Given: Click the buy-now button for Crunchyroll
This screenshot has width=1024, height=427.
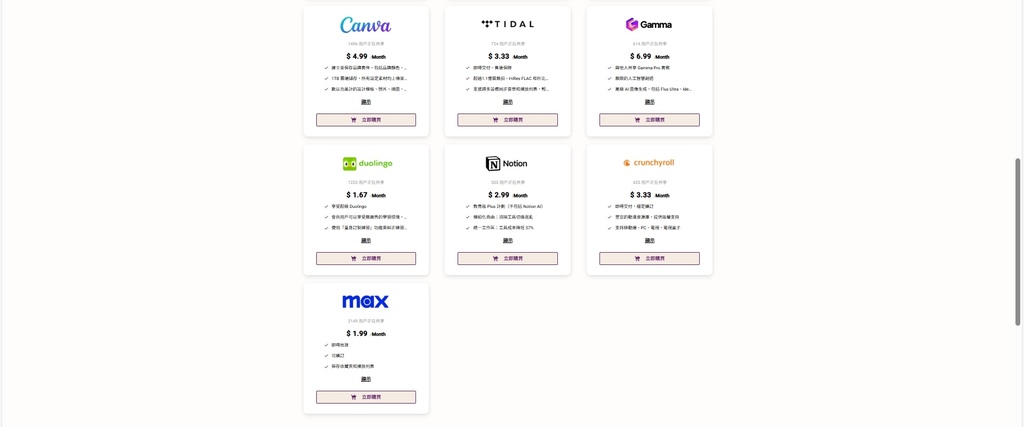Looking at the screenshot, I should [649, 259].
